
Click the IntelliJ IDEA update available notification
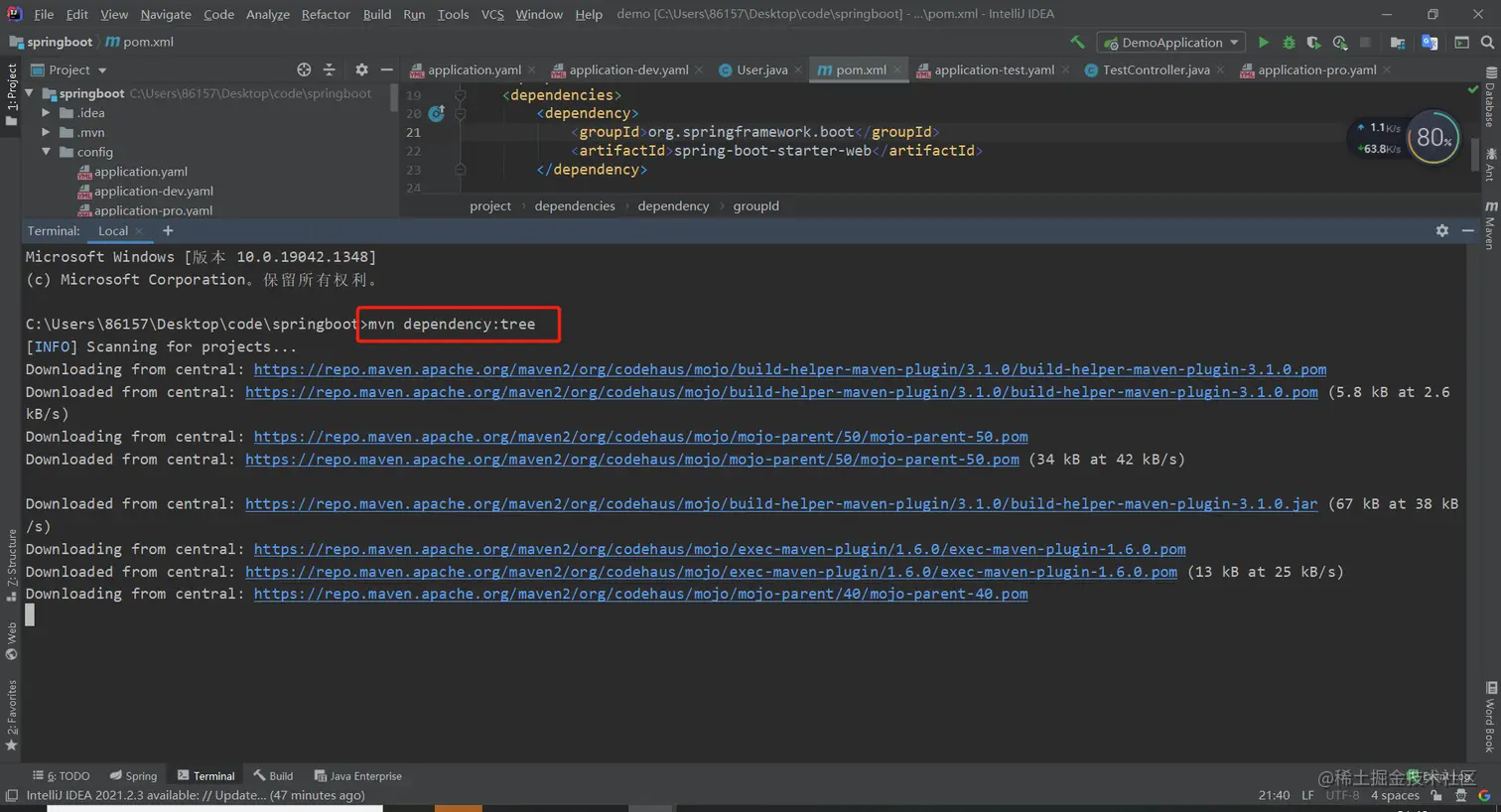pyautogui.click(x=196, y=795)
